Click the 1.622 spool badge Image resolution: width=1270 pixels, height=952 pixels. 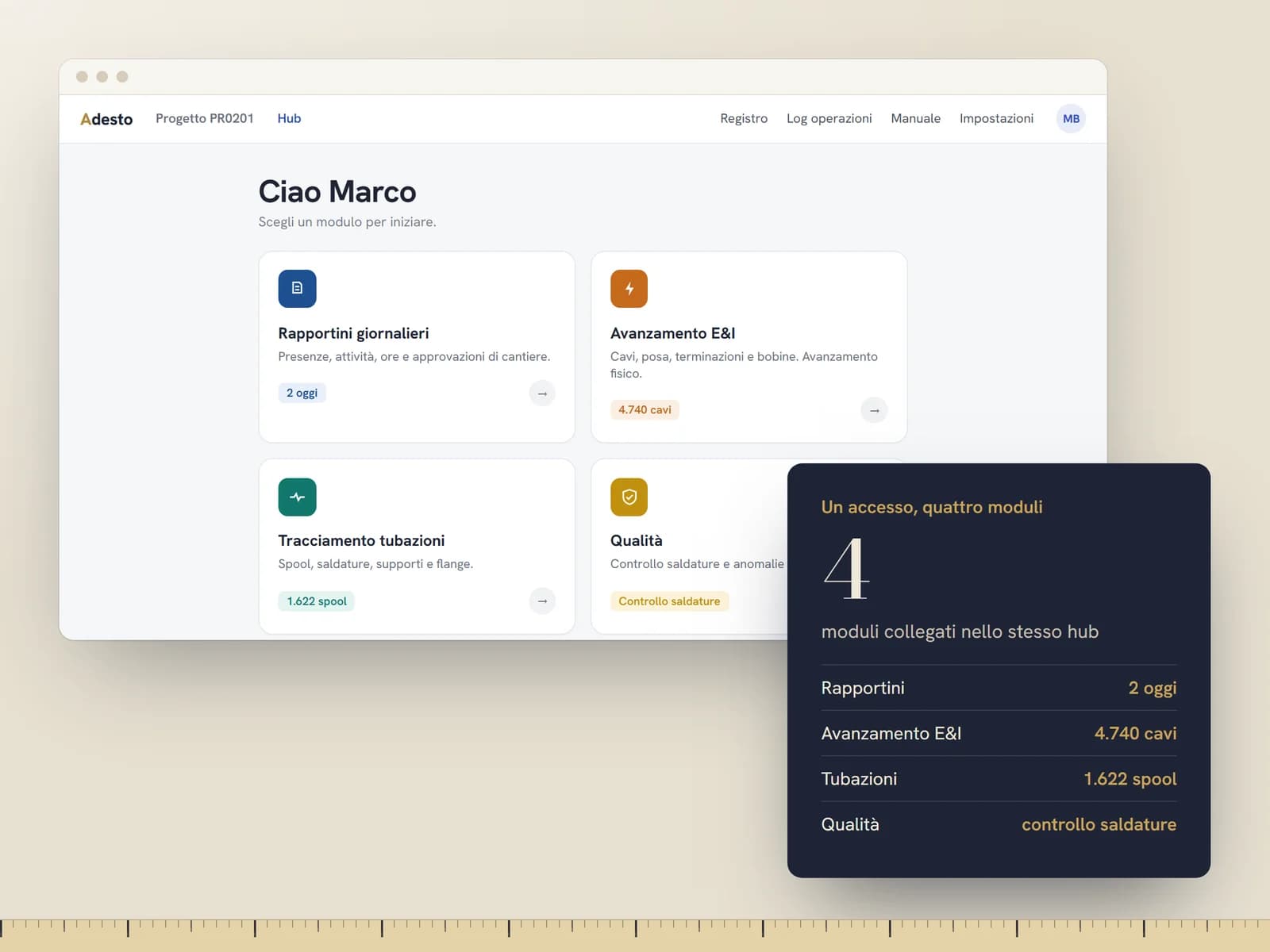[317, 601]
